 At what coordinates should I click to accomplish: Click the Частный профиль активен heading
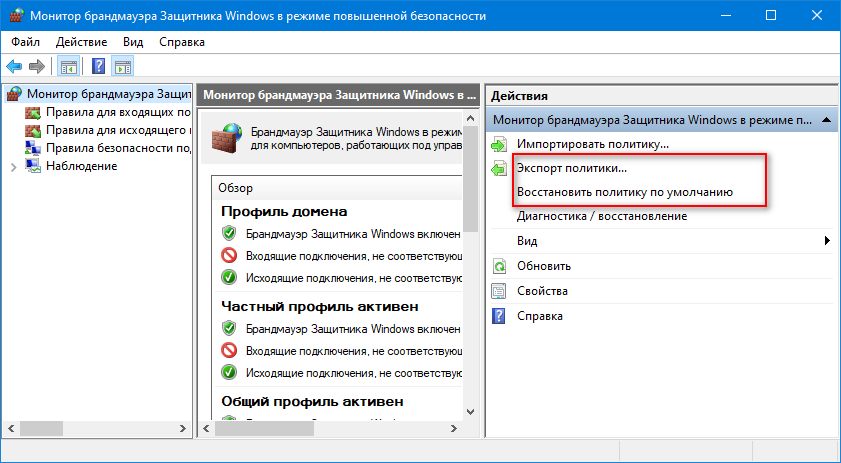(320, 306)
